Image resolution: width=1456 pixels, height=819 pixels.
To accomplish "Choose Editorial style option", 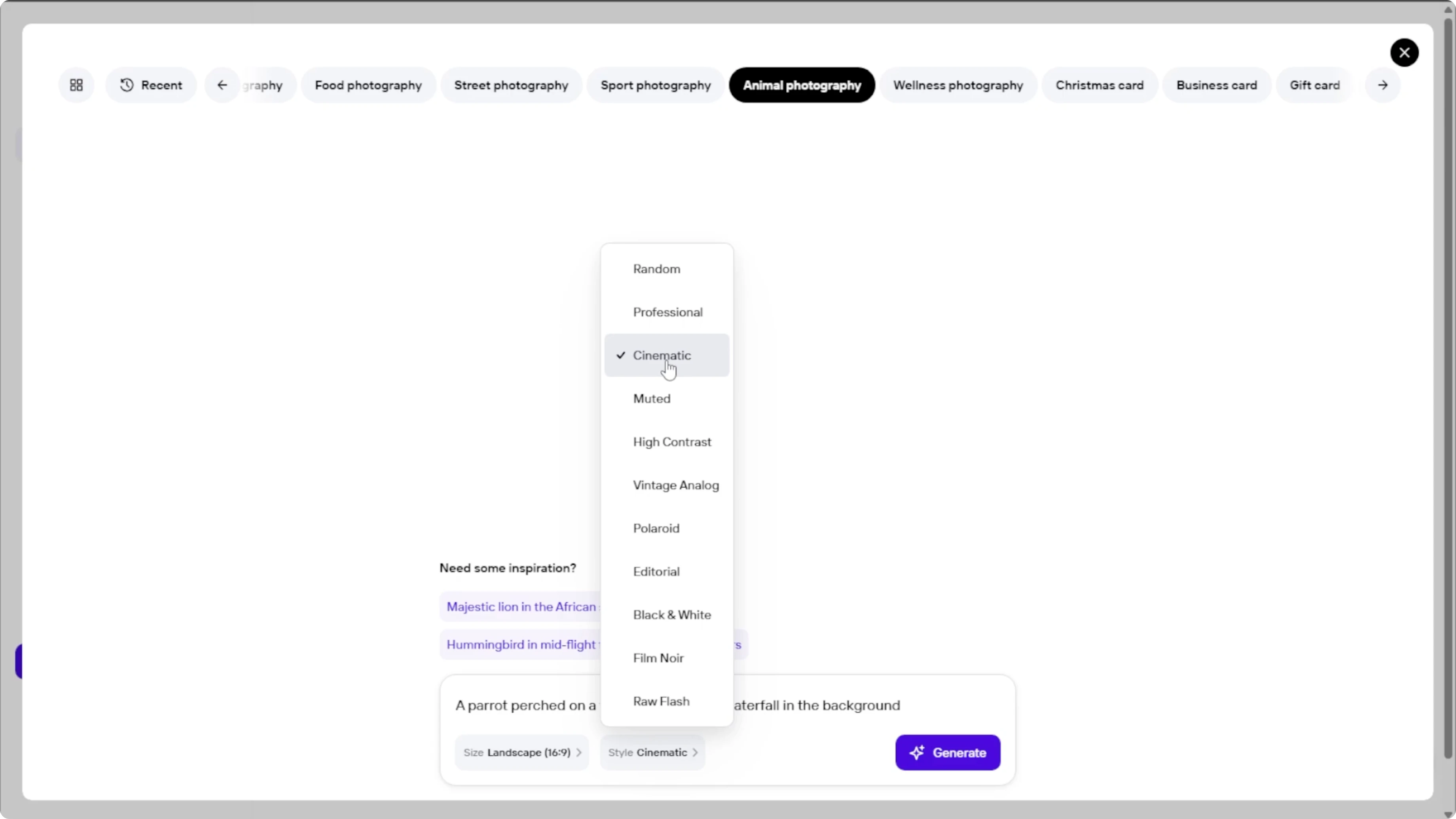I will pos(666,571).
